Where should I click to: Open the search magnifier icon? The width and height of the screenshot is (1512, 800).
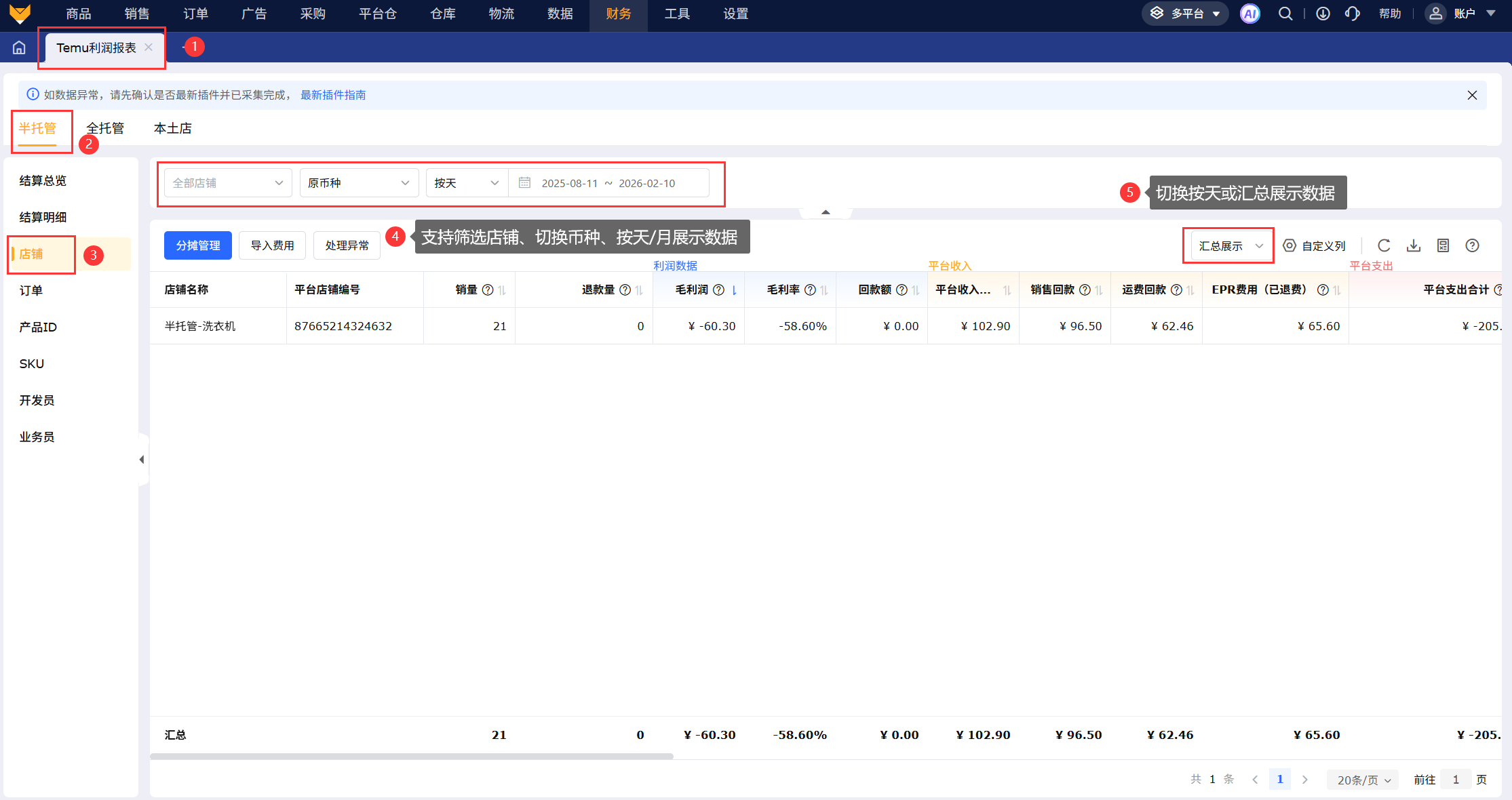pos(1285,14)
